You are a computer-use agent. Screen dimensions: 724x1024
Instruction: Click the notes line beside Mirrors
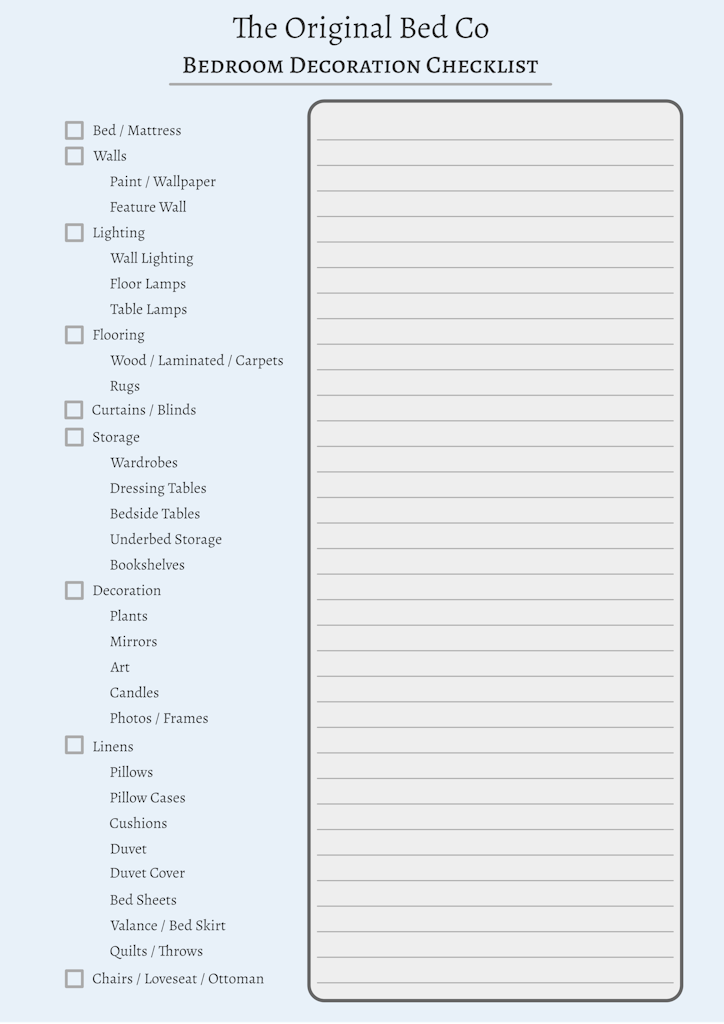click(495, 641)
